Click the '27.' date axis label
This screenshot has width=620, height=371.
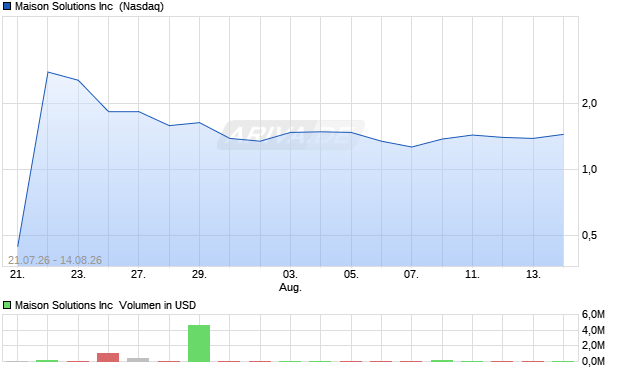pos(138,274)
